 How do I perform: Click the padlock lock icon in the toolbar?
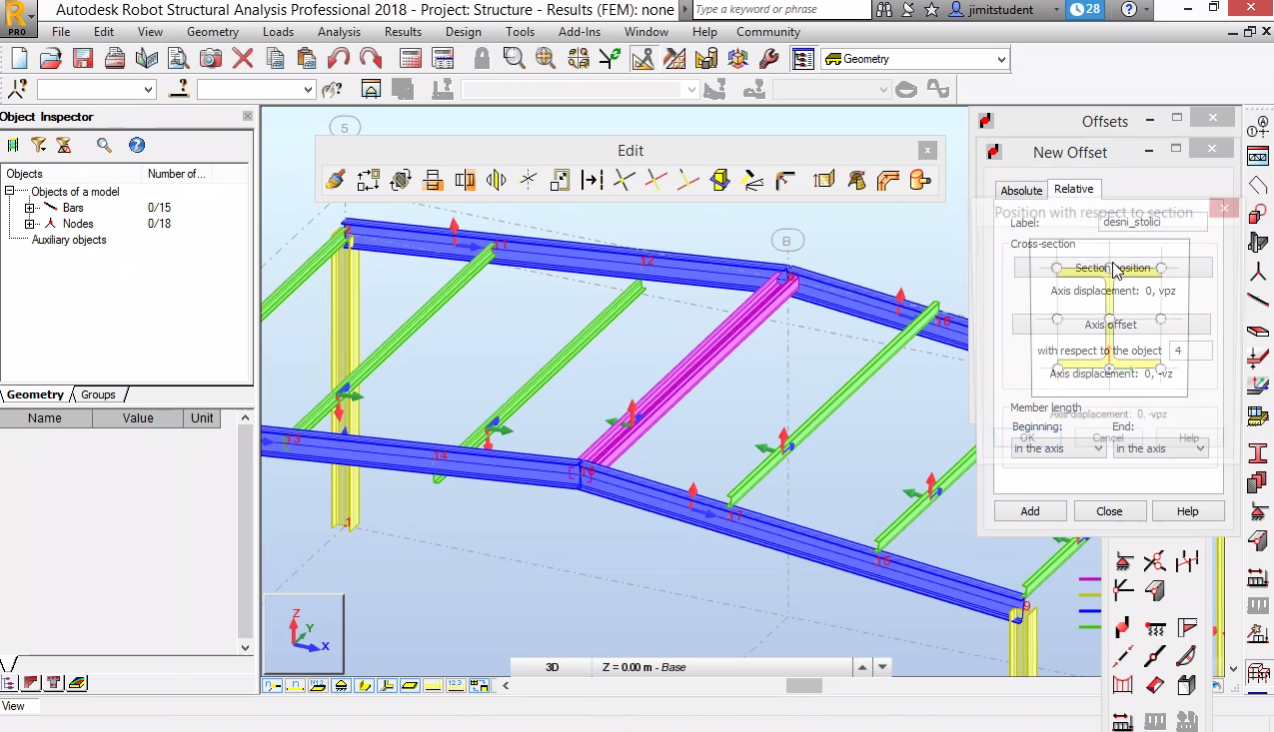tap(482, 58)
